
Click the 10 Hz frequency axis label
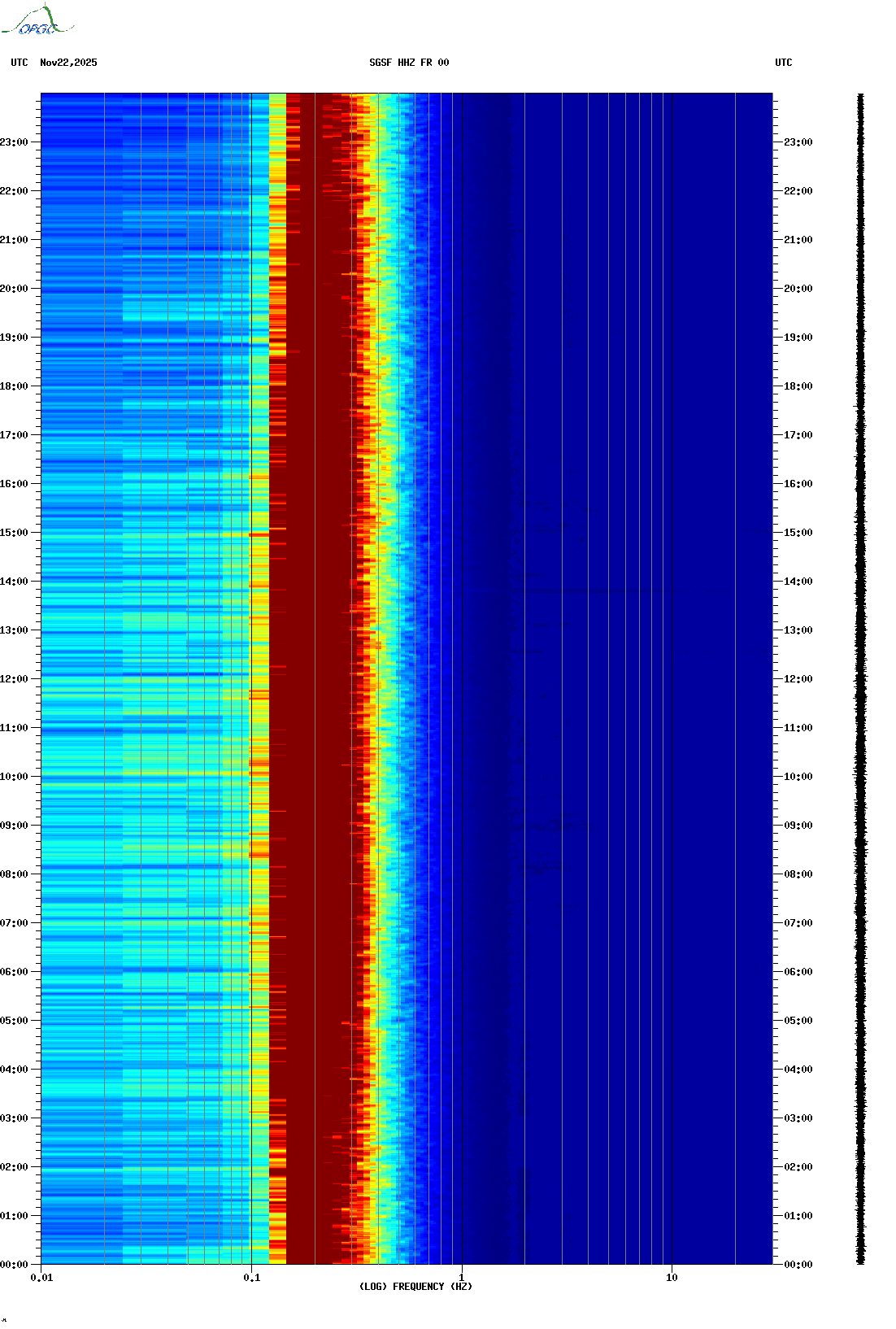pyautogui.click(x=672, y=1278)
